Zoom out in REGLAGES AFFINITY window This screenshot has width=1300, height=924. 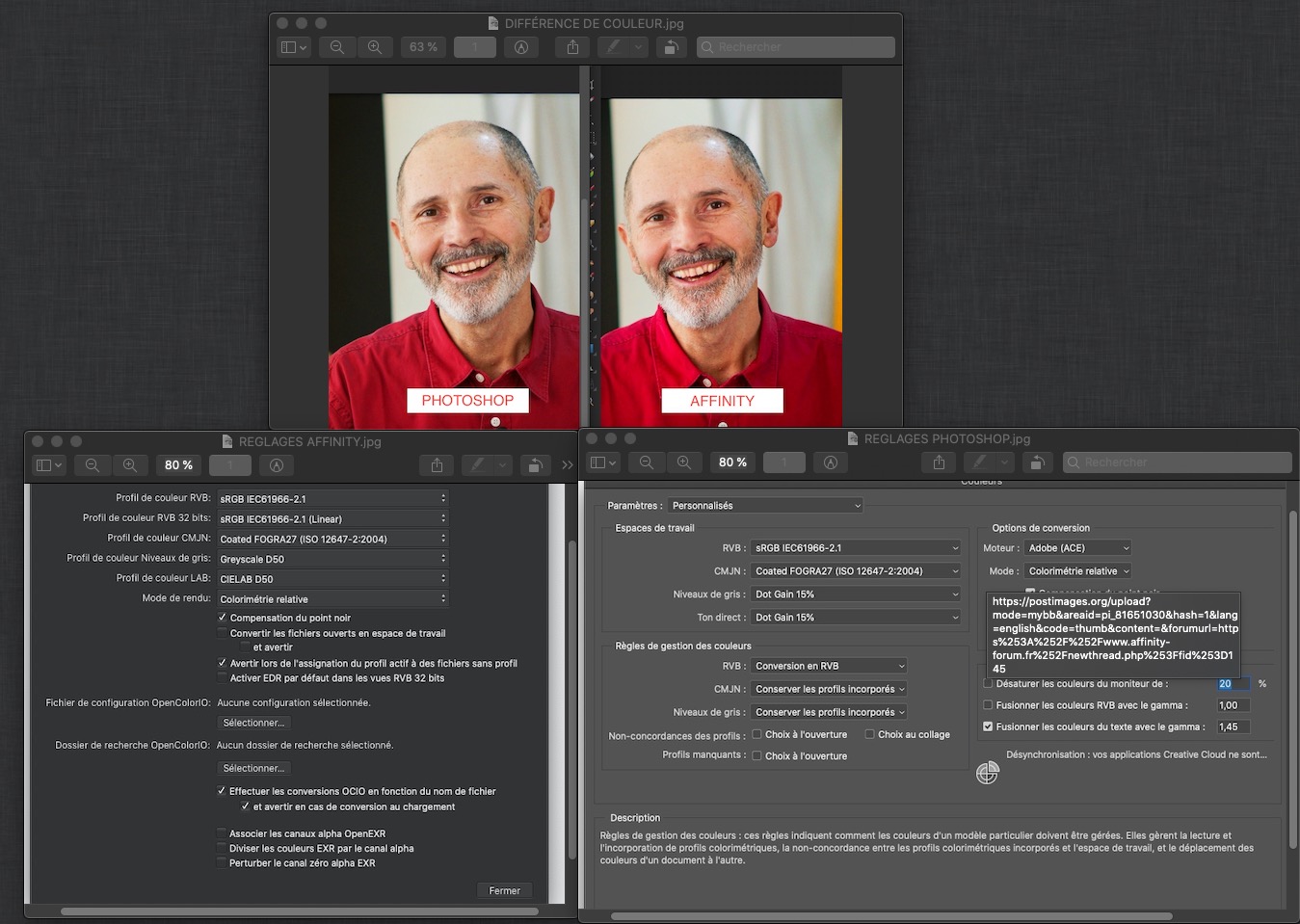point(93,465)
